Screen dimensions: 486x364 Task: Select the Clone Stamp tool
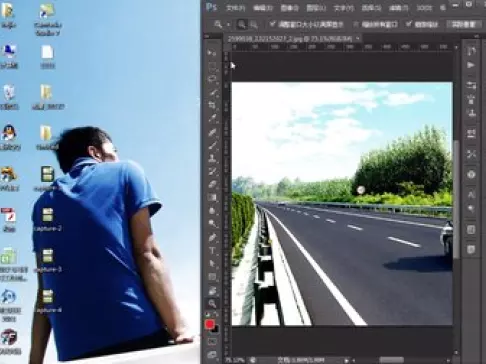[x=212, y=159]
